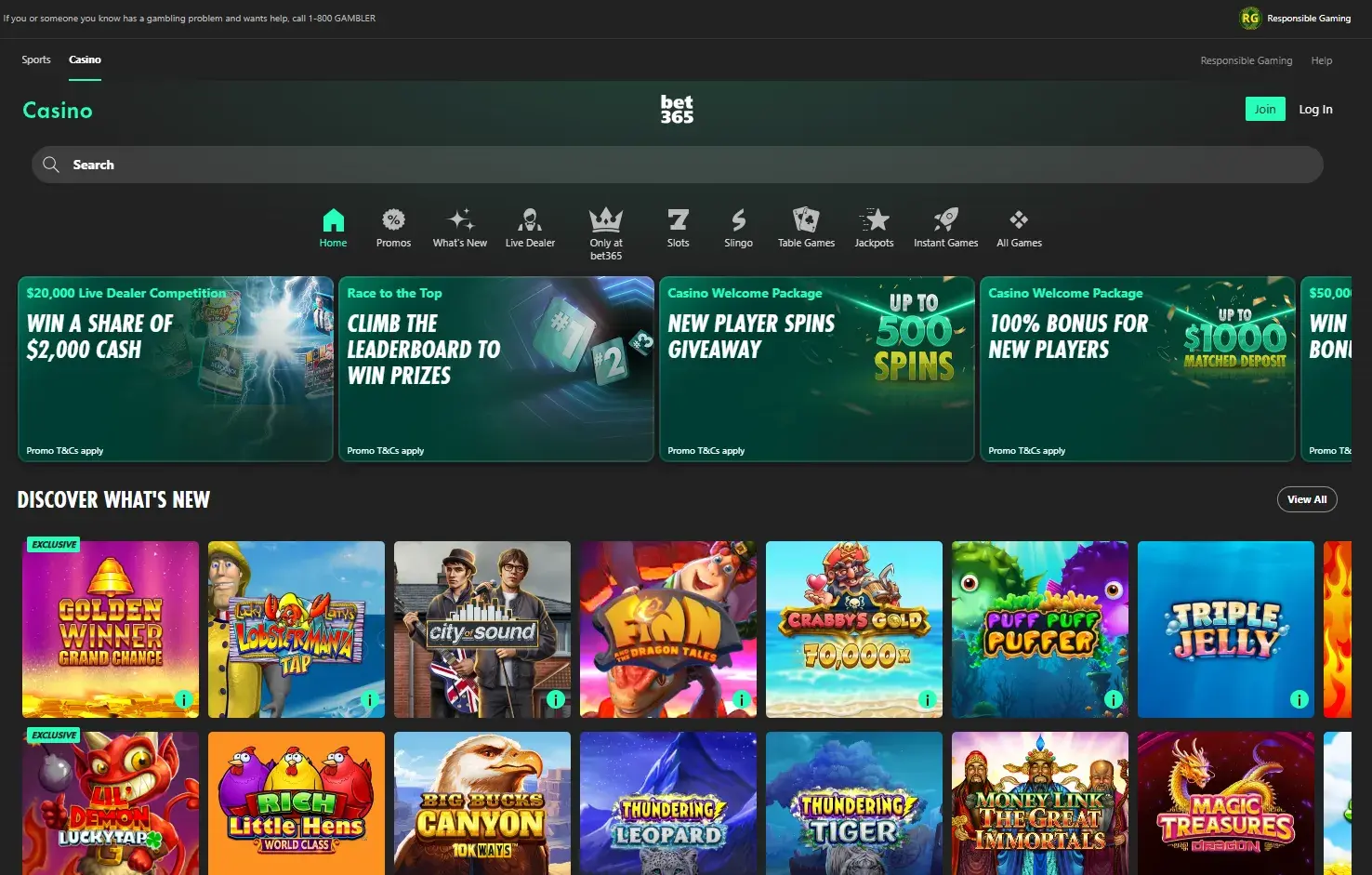Focus the Search input field
The width and height of the screenshot is (1372, 875).
678,165
